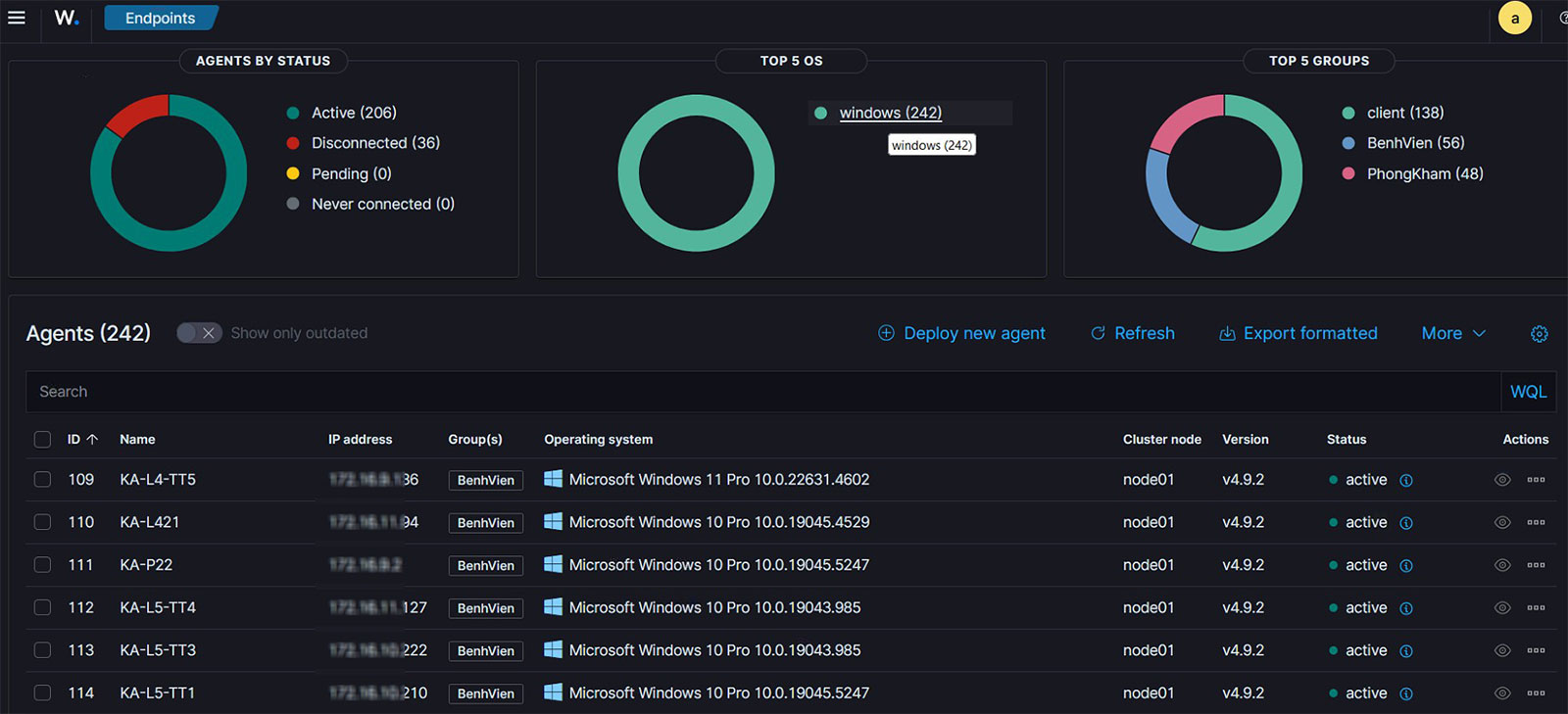The image size is (1568, 714).
Task: Filter by windows (242) legend entry
Action: coord(879,113)
